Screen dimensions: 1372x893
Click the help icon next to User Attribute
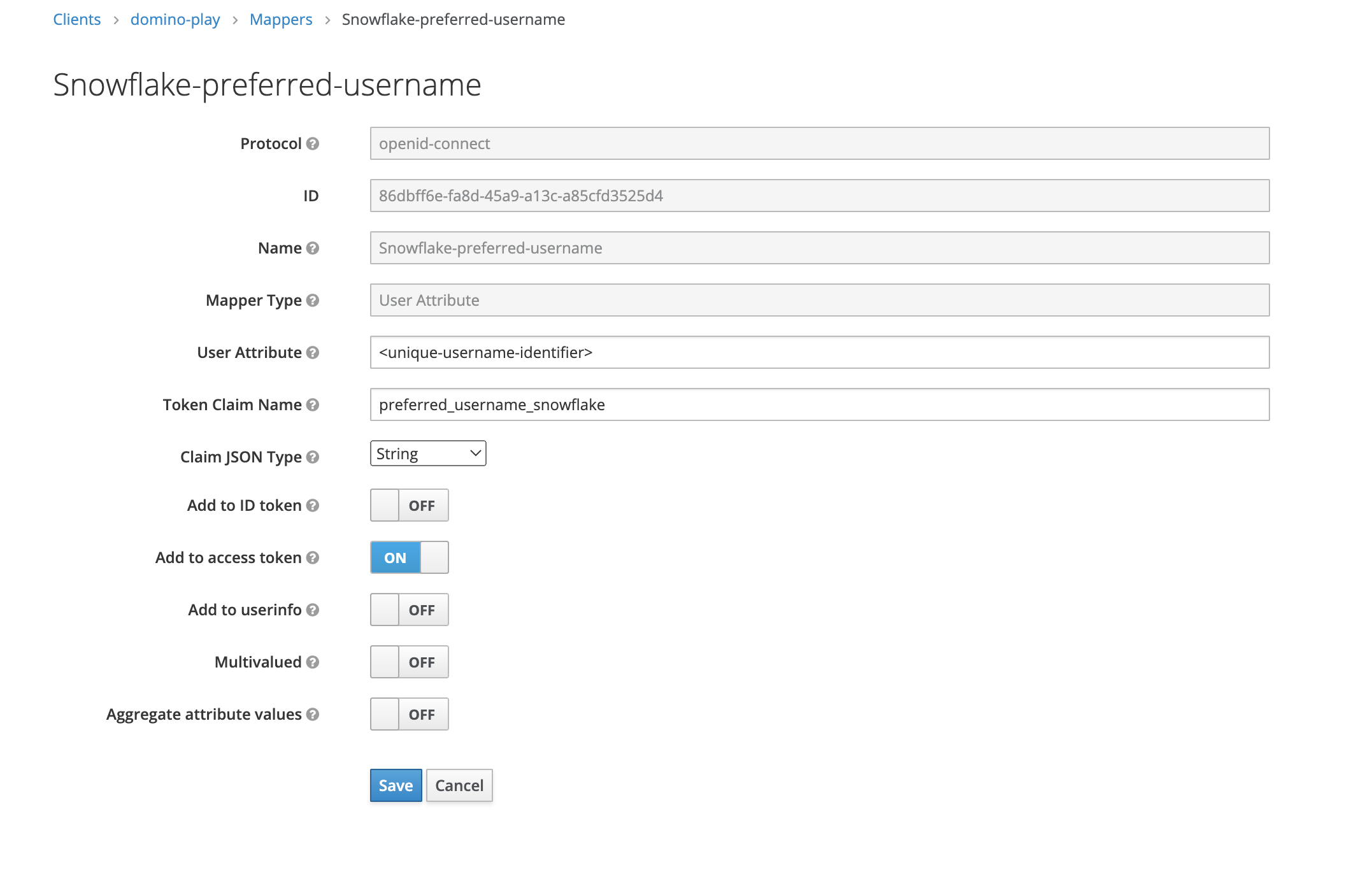click(312, 353)
